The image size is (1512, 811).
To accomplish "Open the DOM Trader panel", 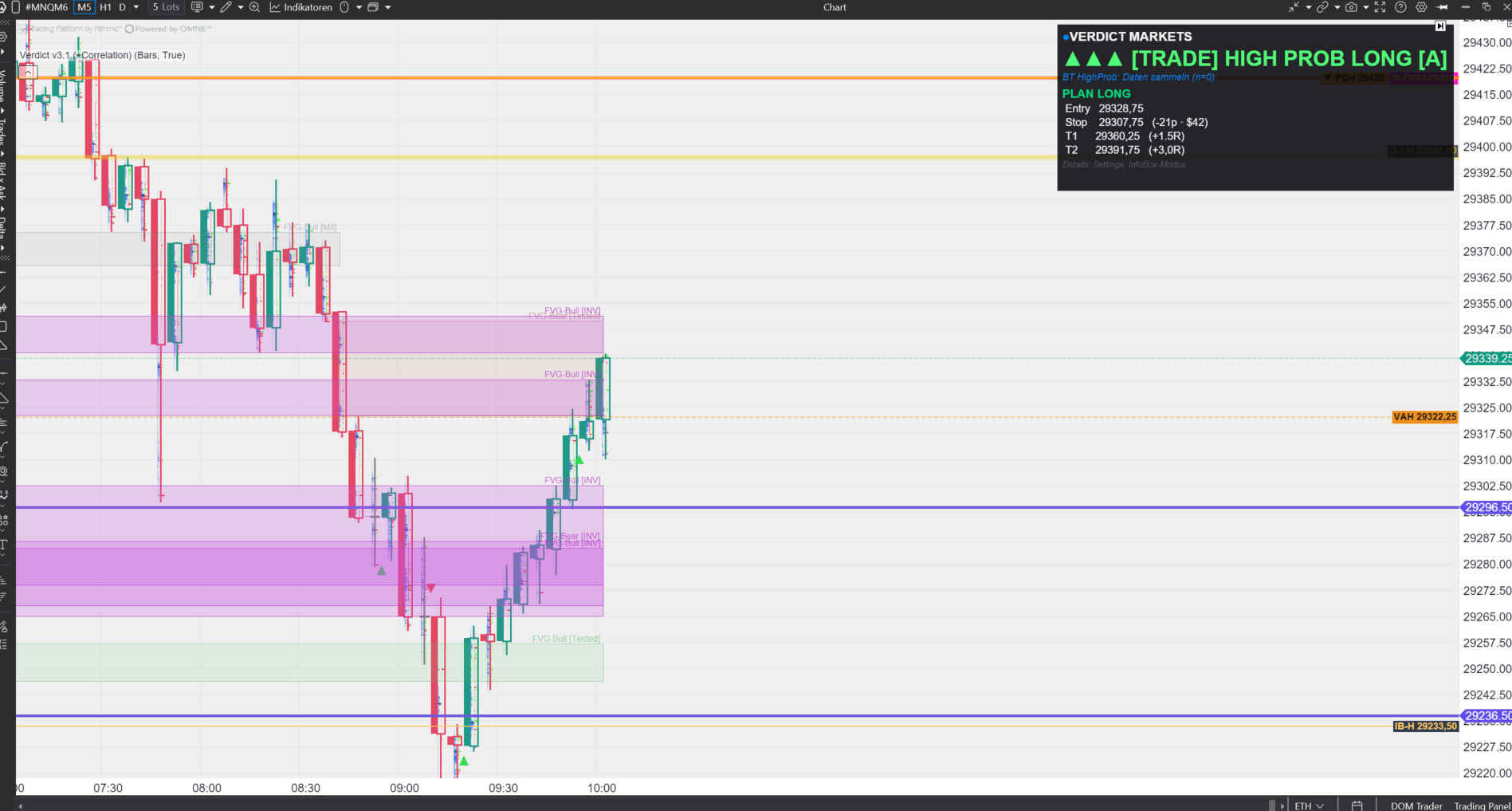I will click(x=1416, y=805).
